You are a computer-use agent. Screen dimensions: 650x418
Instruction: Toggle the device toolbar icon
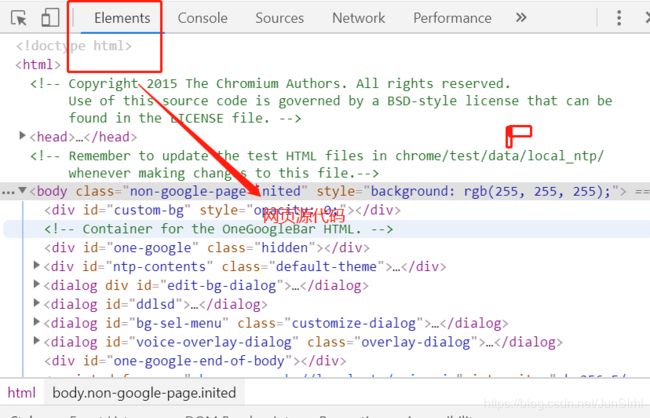pos(50,18)
